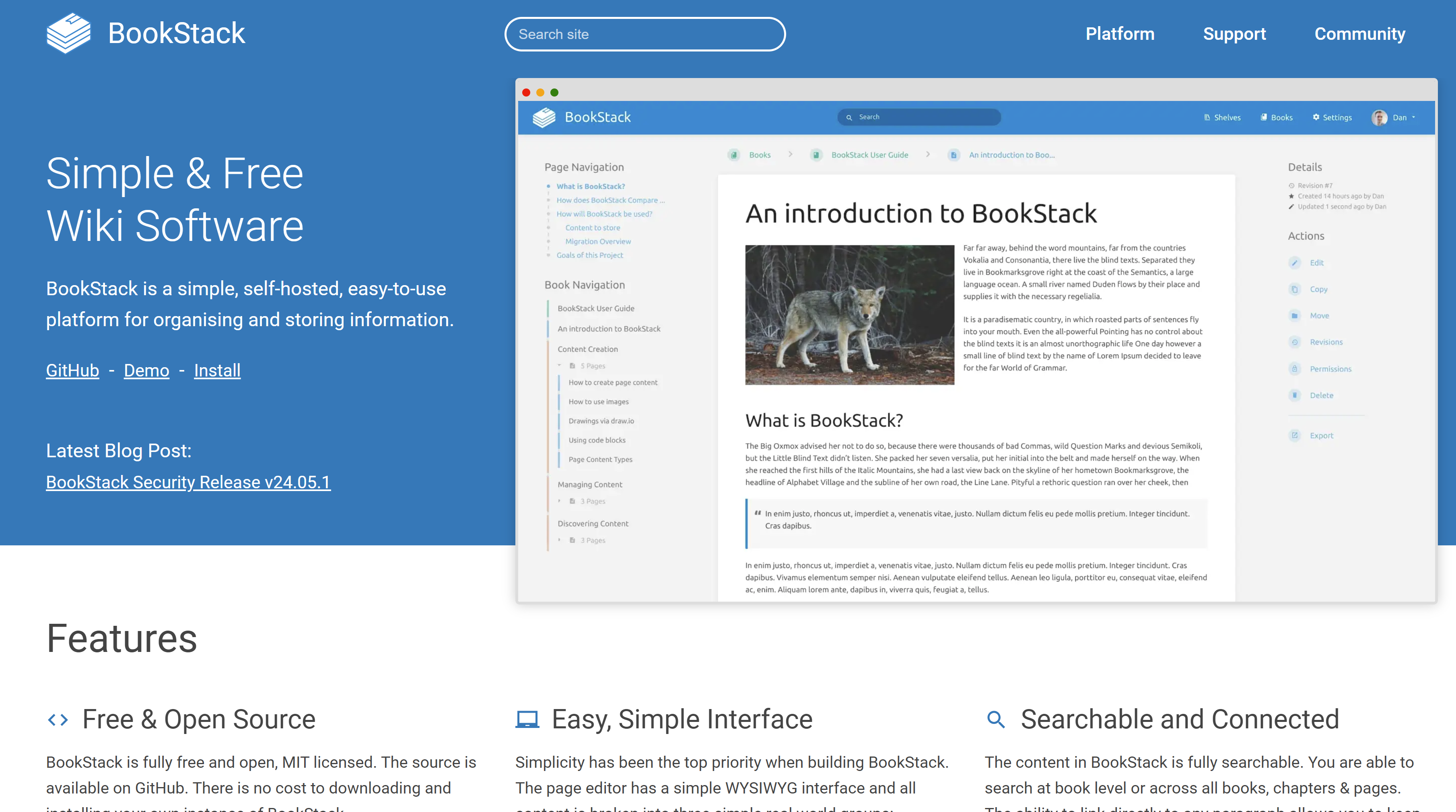Click the quotation mark icon in the blockquote
The width and height of the screenshot is (1456, 812).
(x=758, y=513)
